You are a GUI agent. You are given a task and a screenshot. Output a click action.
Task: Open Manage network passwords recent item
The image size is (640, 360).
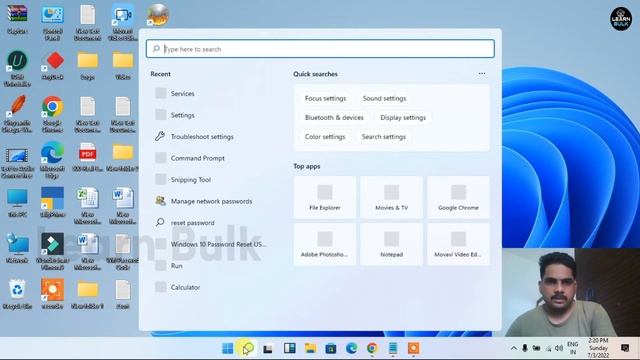tap(211, 201)
